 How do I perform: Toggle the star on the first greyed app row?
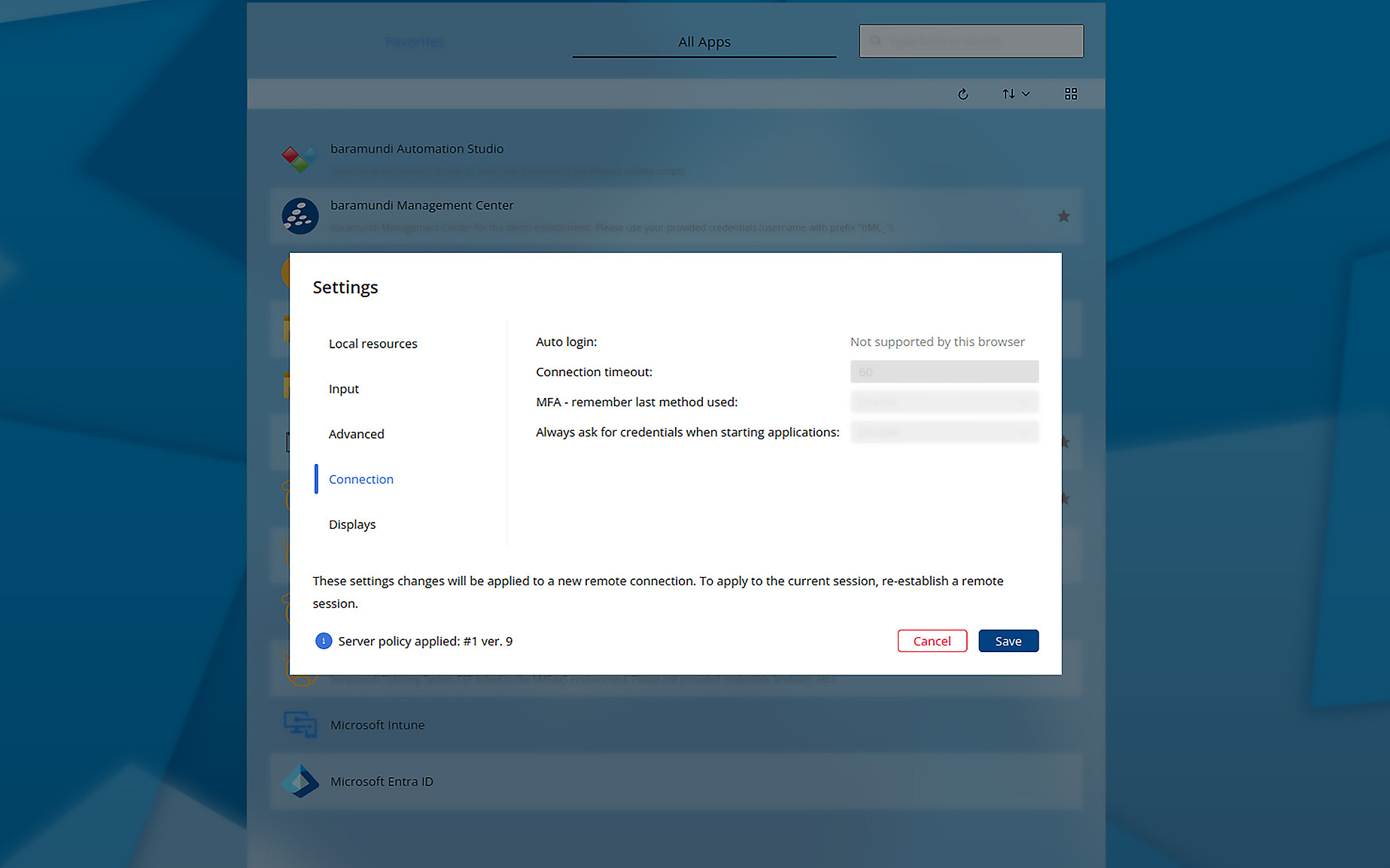tap(1063, 442)
